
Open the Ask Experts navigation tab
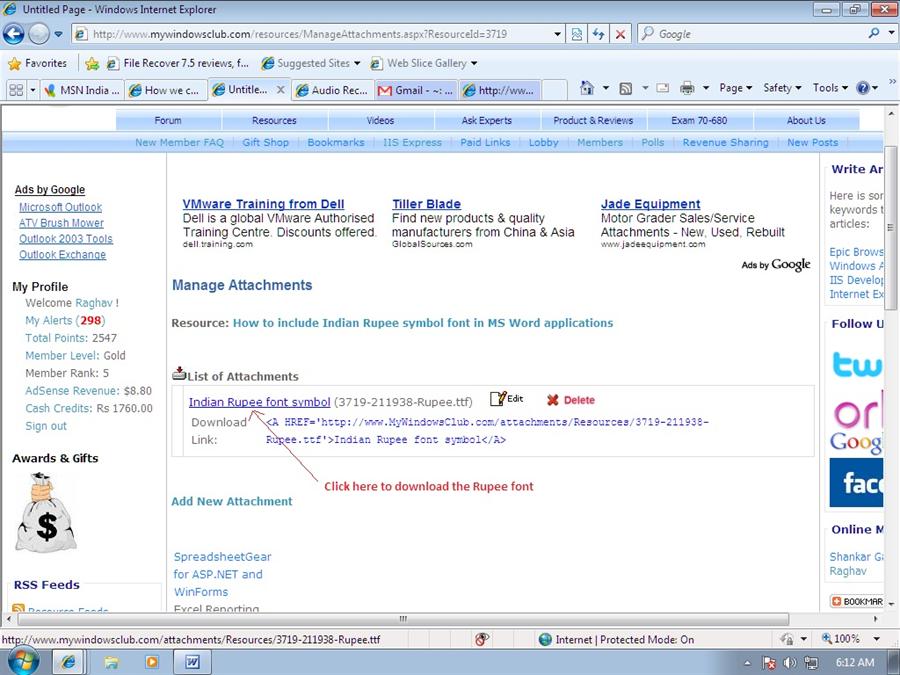point(487,121)
